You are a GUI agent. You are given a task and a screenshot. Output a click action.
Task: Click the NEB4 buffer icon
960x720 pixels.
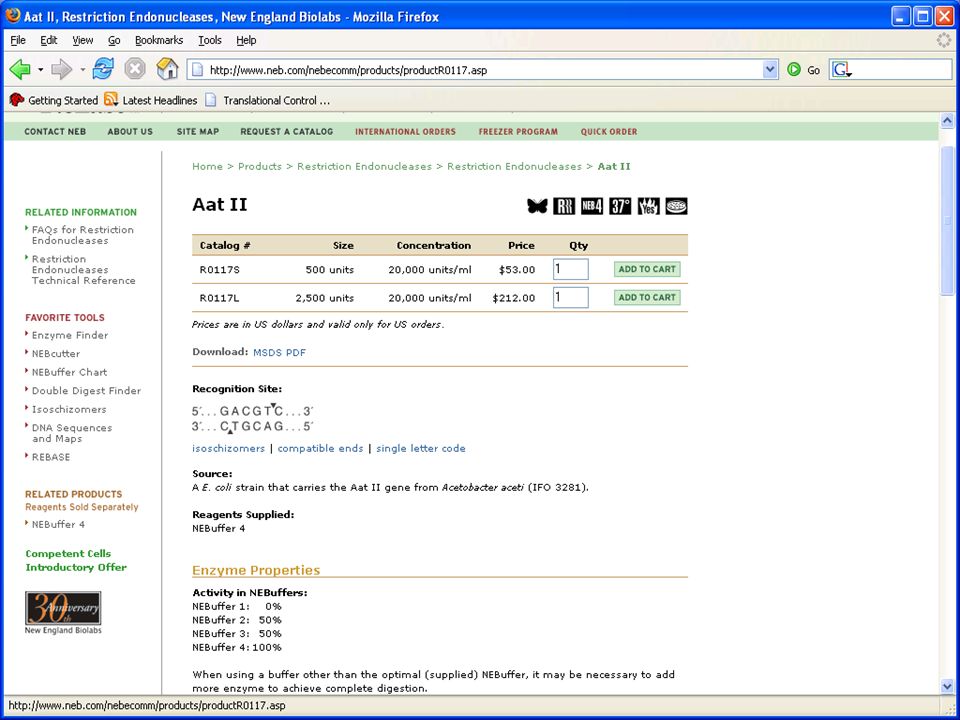tap(592, 206)
